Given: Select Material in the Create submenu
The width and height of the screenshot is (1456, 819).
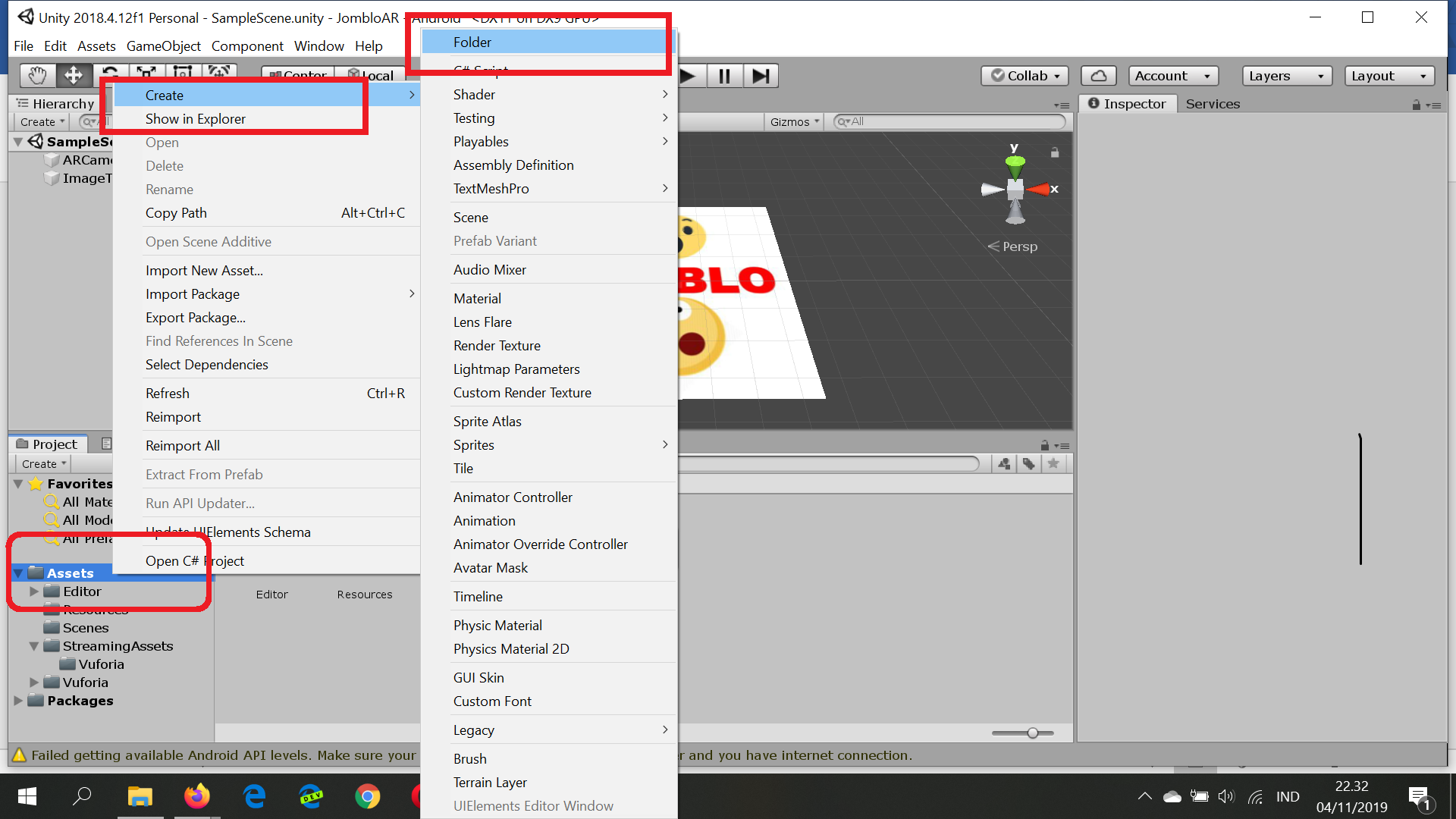Looking at the screenshot, I should pyautogui.click(x=477, y=299).
